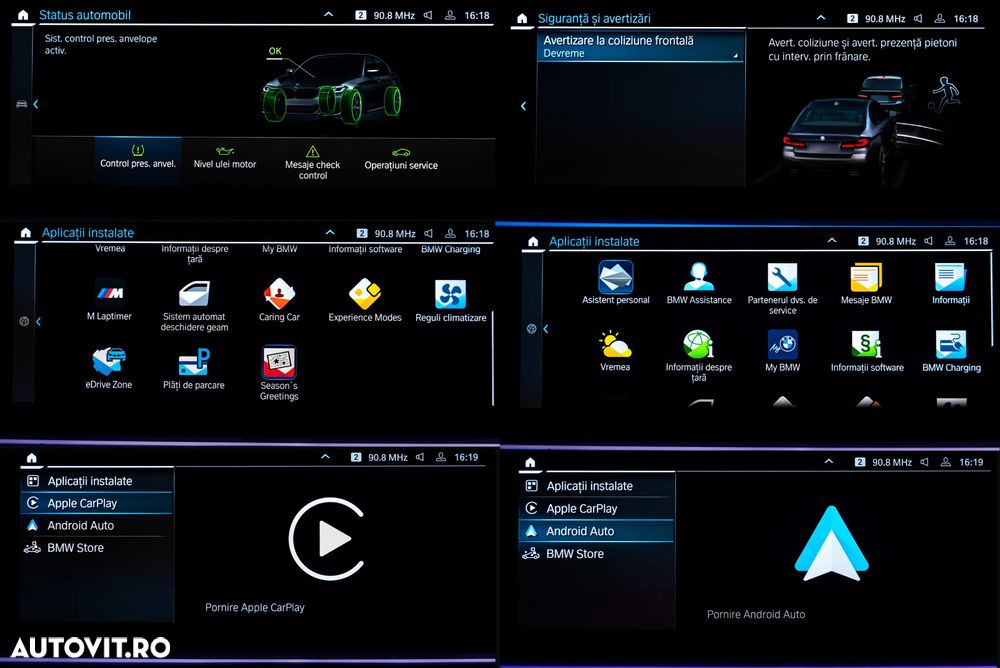Open Reguli climatizare fan icon
Screen dimensions: 1000x668
[x=450, y=295]
